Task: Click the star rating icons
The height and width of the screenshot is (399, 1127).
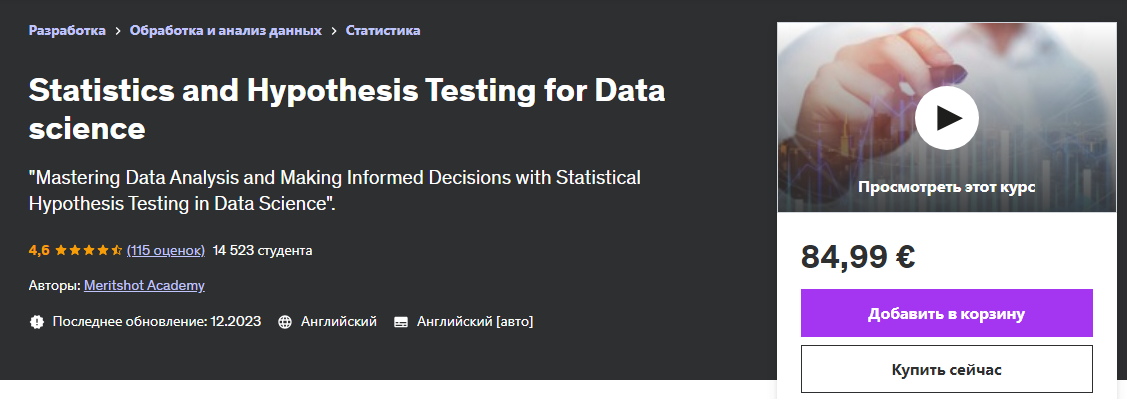Action: pos(88,250)
